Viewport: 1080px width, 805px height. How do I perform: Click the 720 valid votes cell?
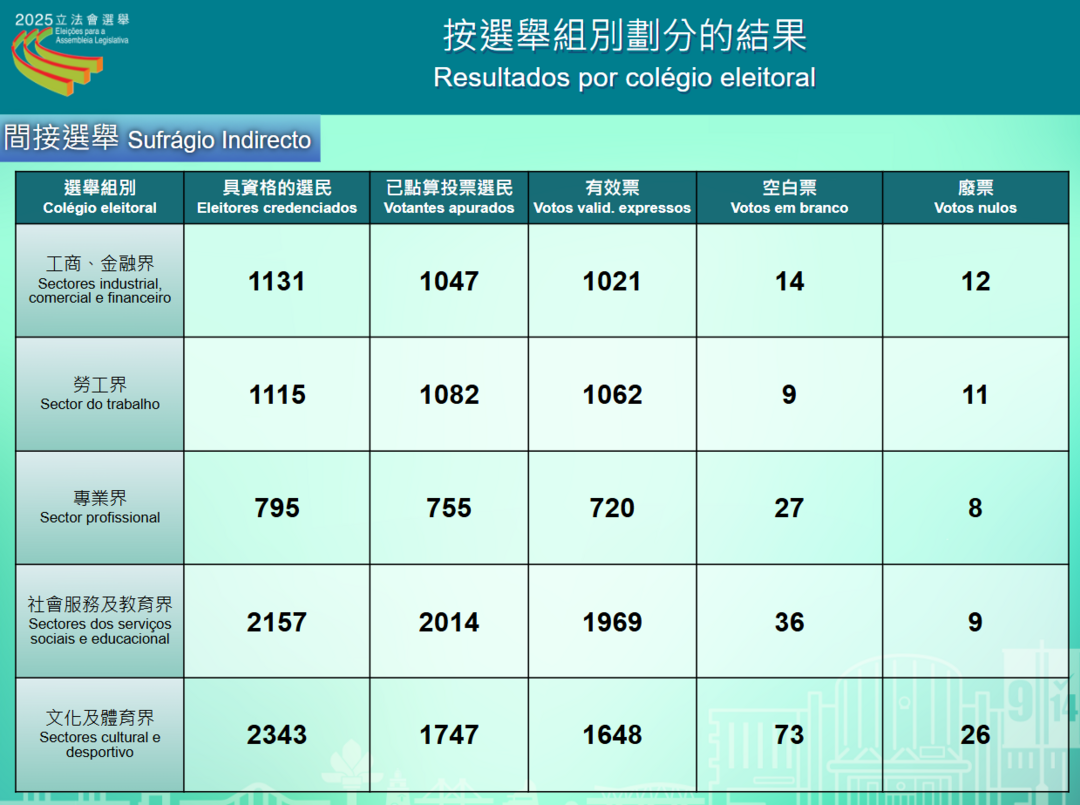(612, 508)
